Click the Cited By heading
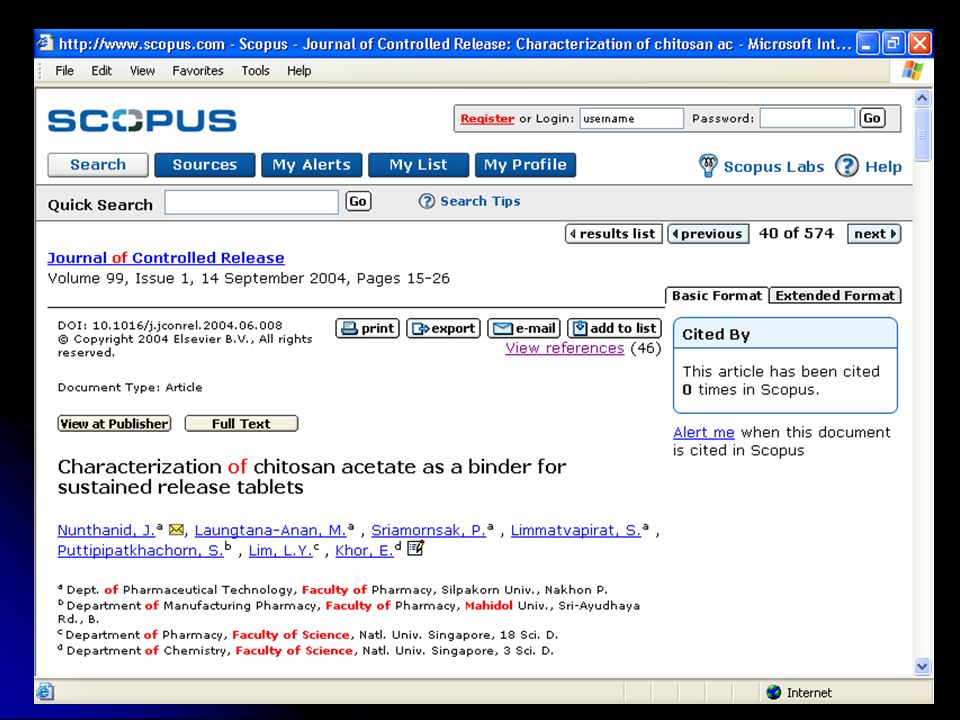Screen dimensions: 960x720 [x=716, y=334]
